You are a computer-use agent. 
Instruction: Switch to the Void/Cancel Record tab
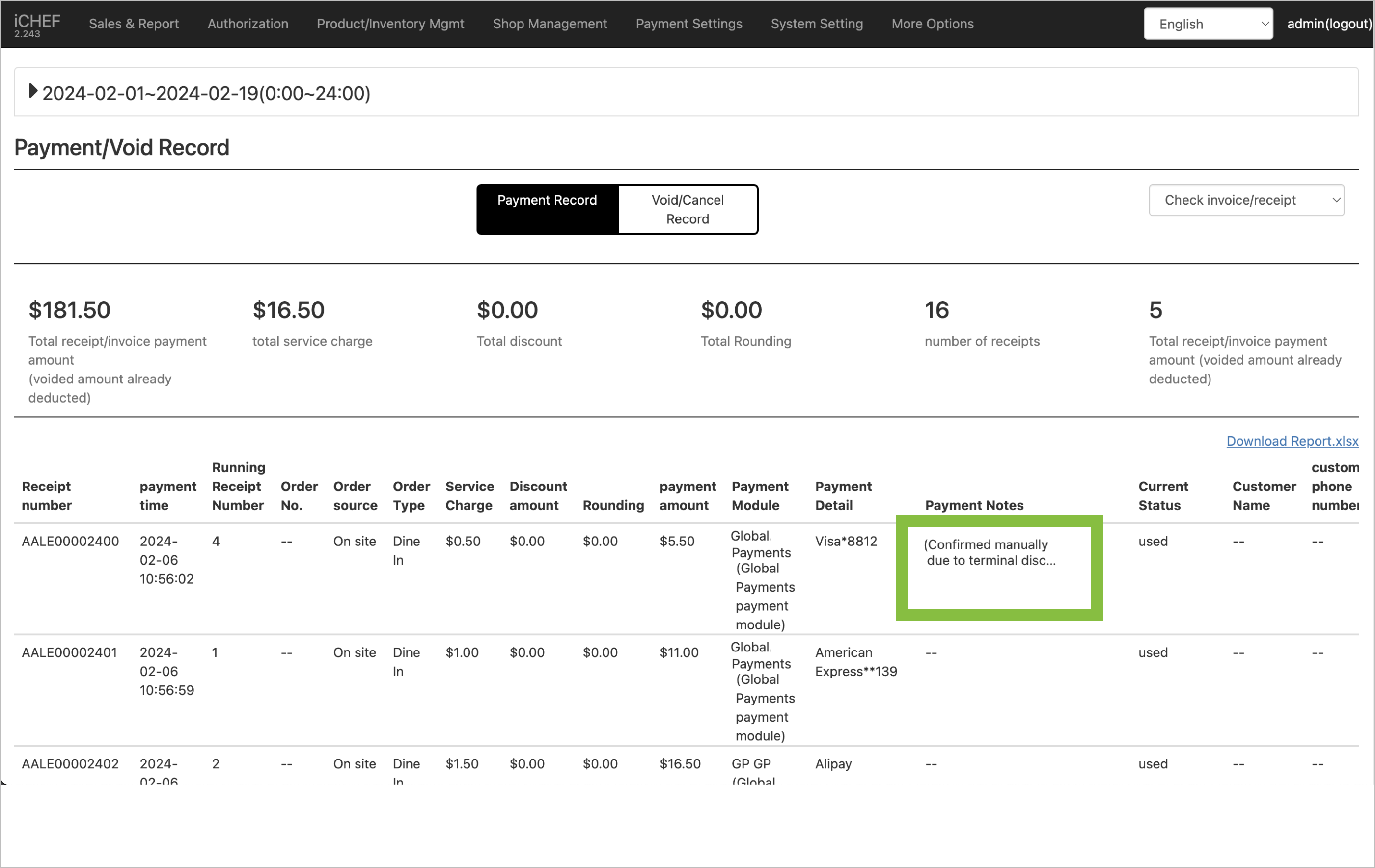[x=687, y=210]
